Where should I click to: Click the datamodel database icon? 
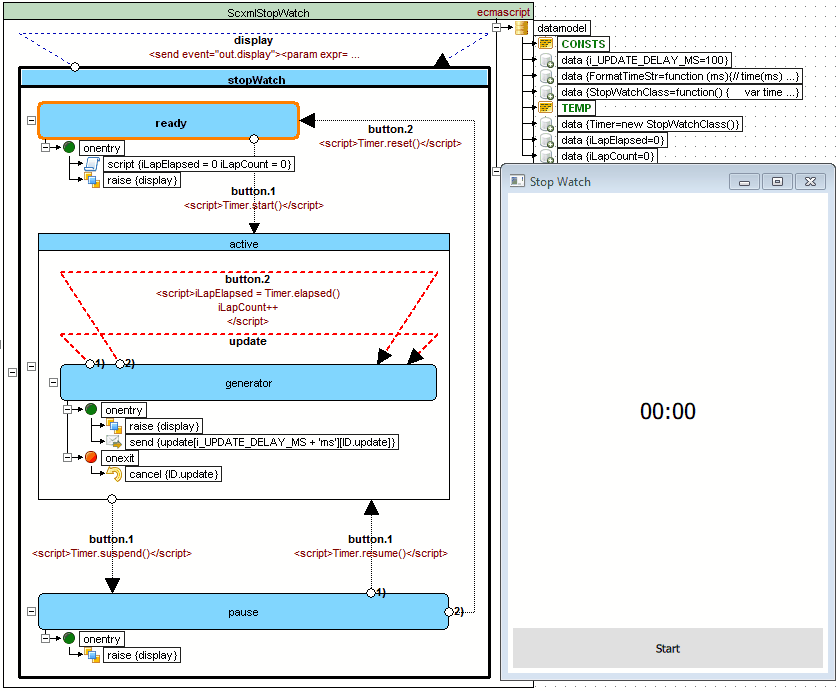tap(521, 28)
